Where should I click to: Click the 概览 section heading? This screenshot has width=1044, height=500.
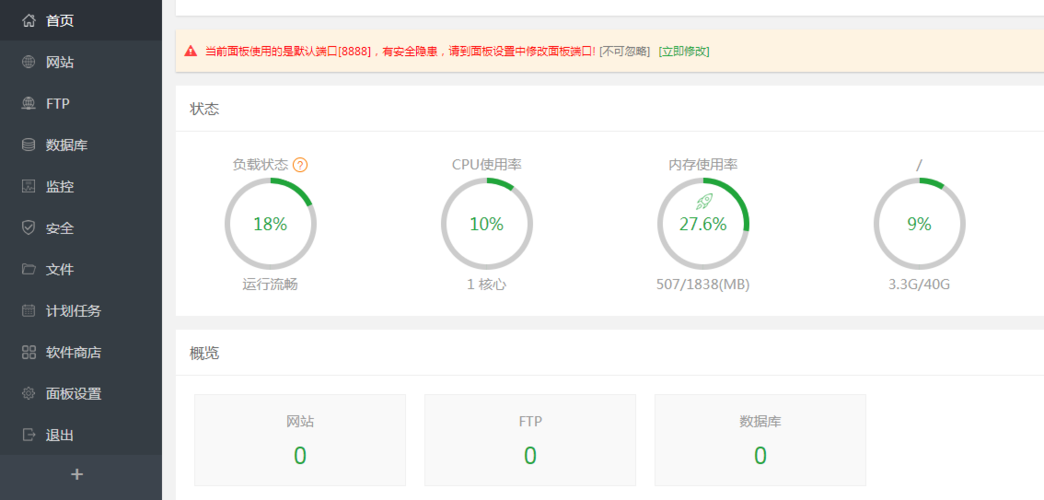click(204, 353)
